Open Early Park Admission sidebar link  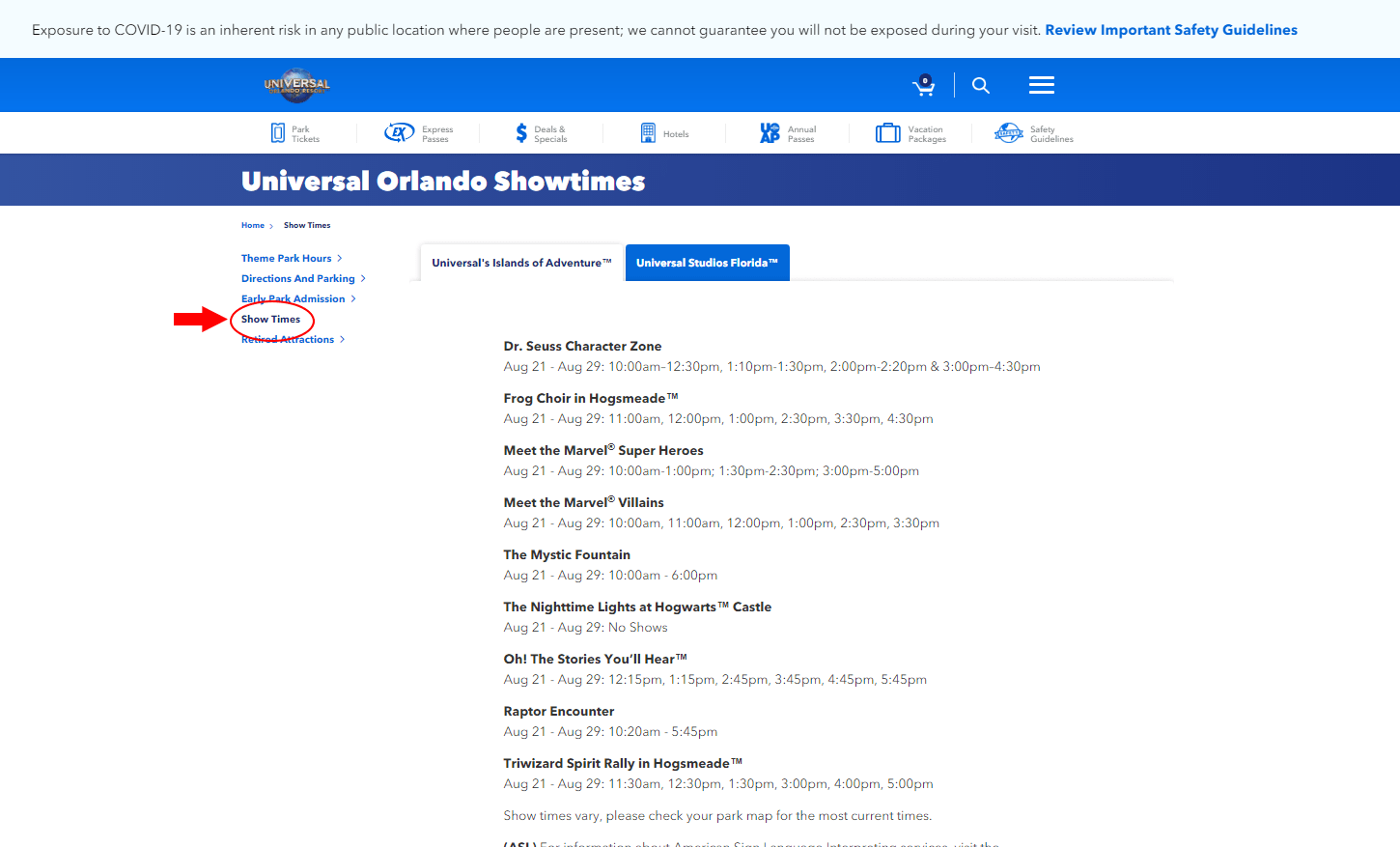click(293, 298)
